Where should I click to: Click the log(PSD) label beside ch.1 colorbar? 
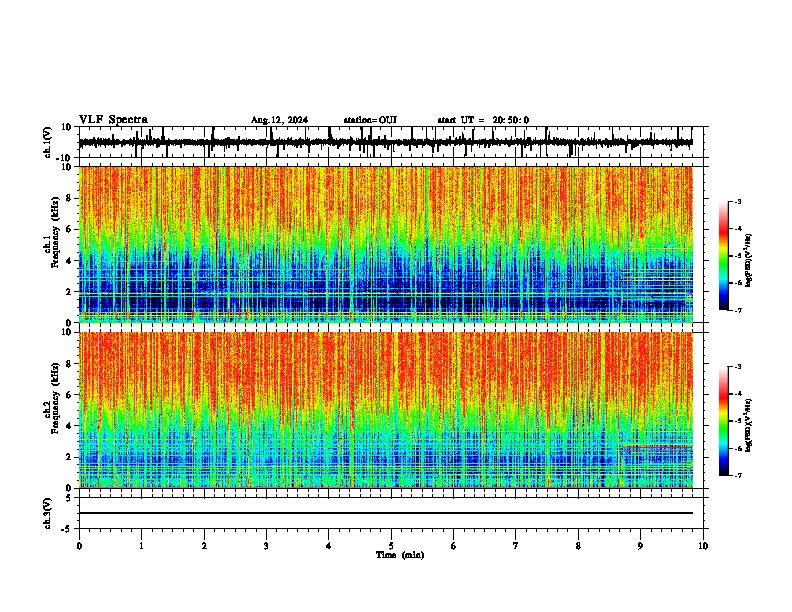click(748, 260)
